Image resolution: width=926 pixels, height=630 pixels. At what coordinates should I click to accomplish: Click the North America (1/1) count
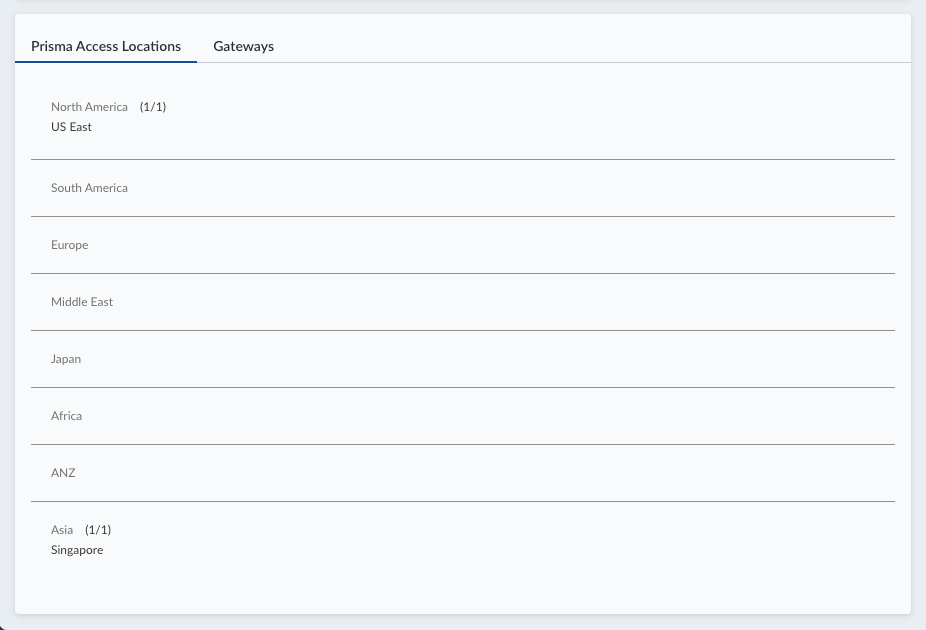153,107
